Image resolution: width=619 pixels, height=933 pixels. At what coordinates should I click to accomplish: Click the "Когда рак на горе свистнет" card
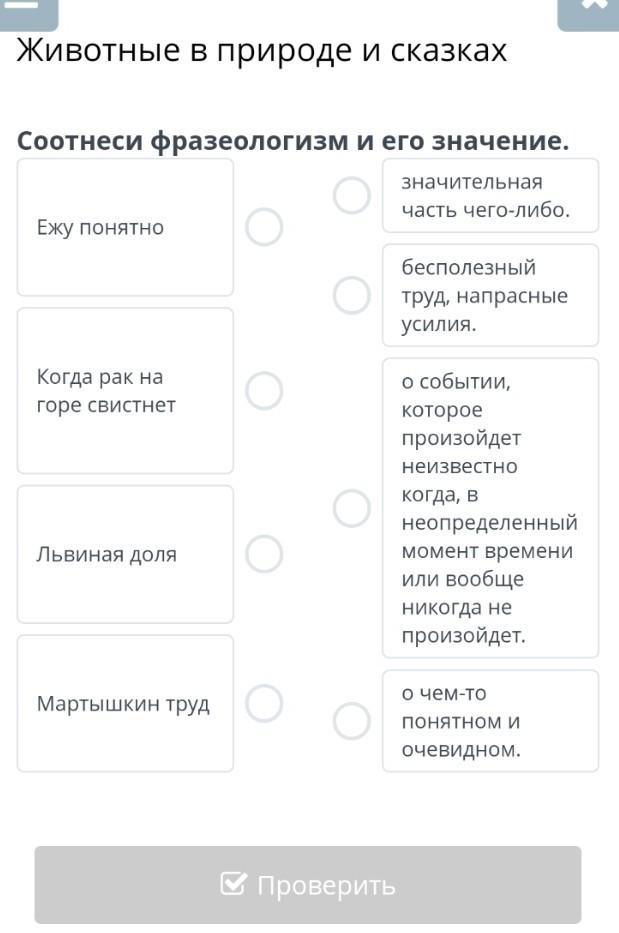[x=125, y=391]
